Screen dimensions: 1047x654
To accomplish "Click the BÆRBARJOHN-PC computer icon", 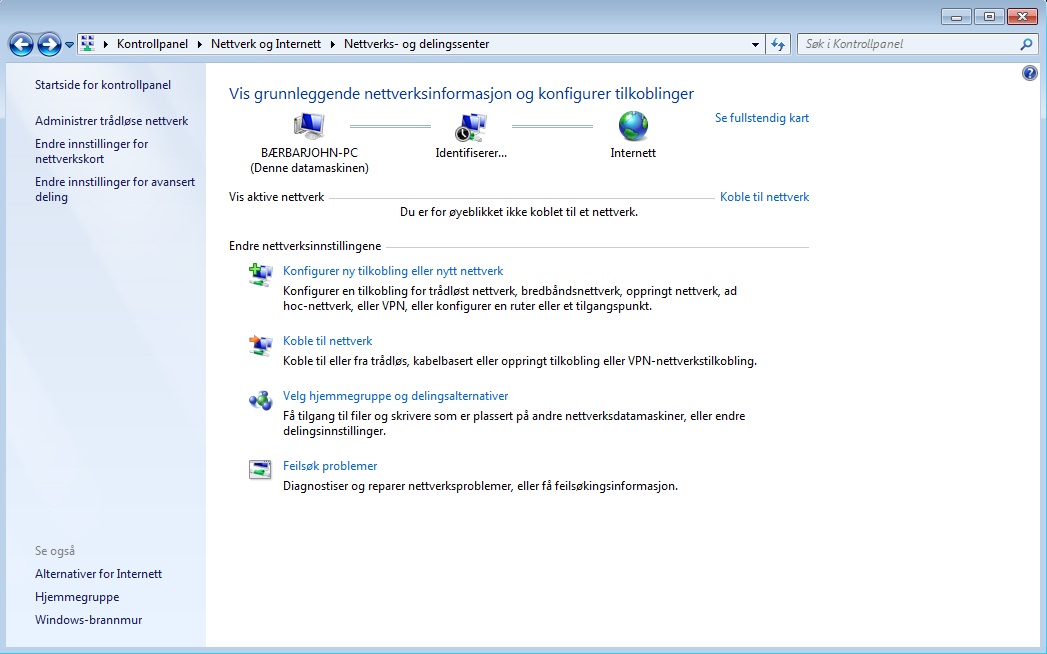I will coord(308,126).
